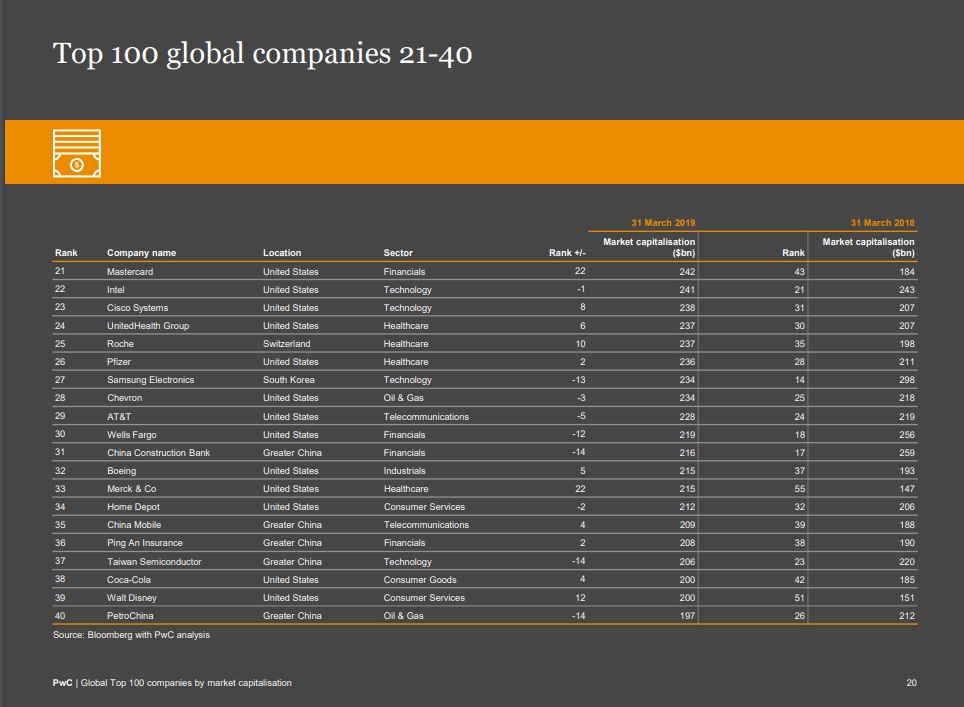Image resolution: width=964 pixels, height=707 pixels.
Task: Click 2018 rank '55' in Merck row
Action: coord(799,489)
